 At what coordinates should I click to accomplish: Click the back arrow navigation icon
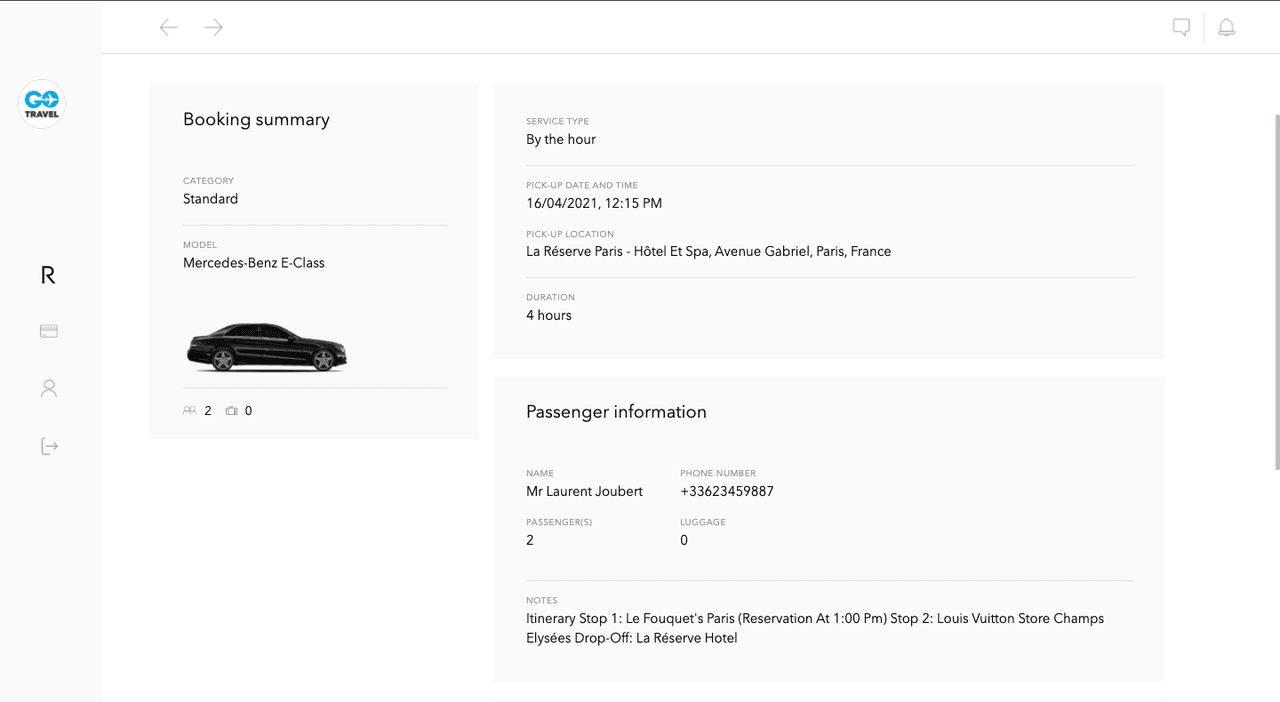coord(169,27)
